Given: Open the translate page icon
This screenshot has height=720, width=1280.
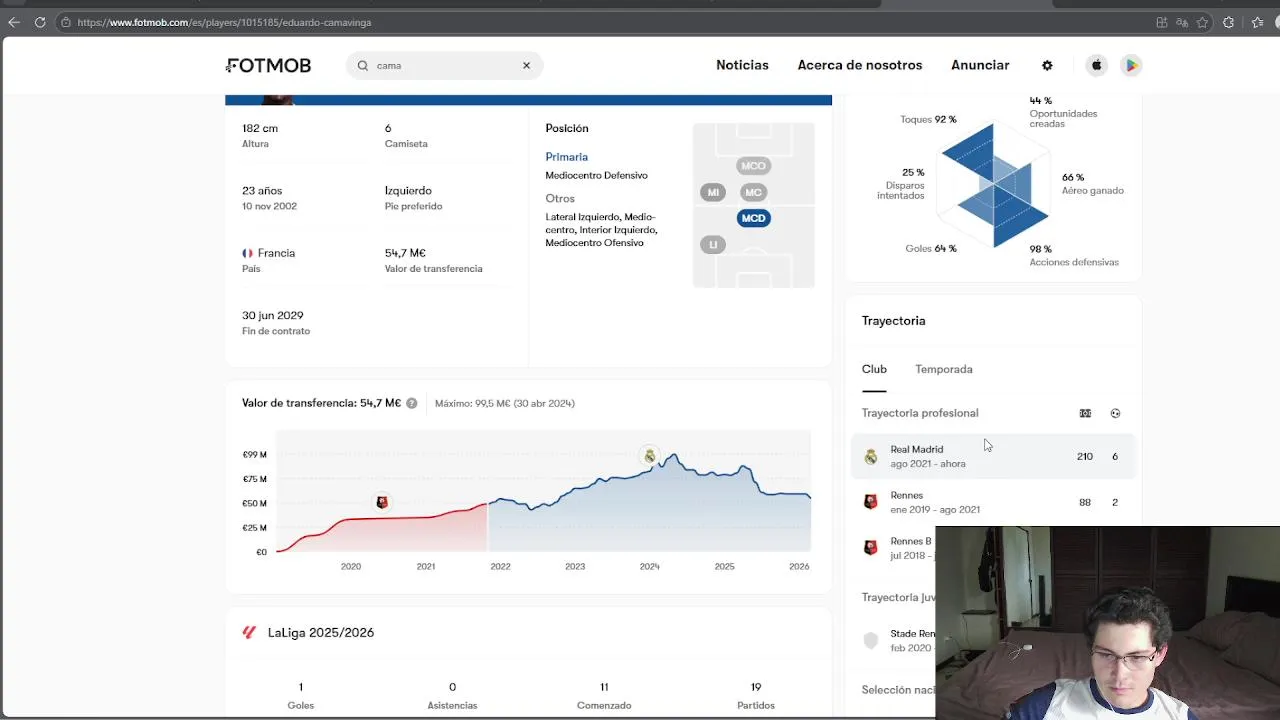Looking at the screenshot, I should pos(1182,22).
